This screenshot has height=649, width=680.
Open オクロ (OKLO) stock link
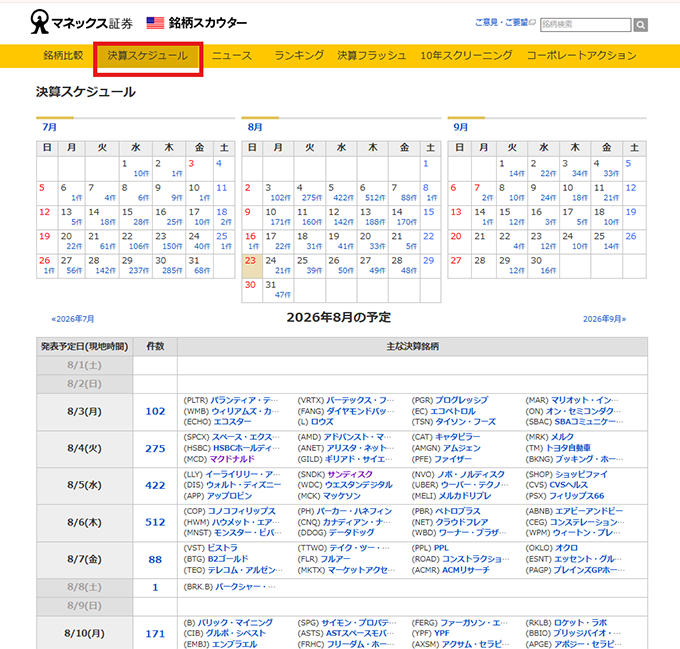[x=566, y=548]
